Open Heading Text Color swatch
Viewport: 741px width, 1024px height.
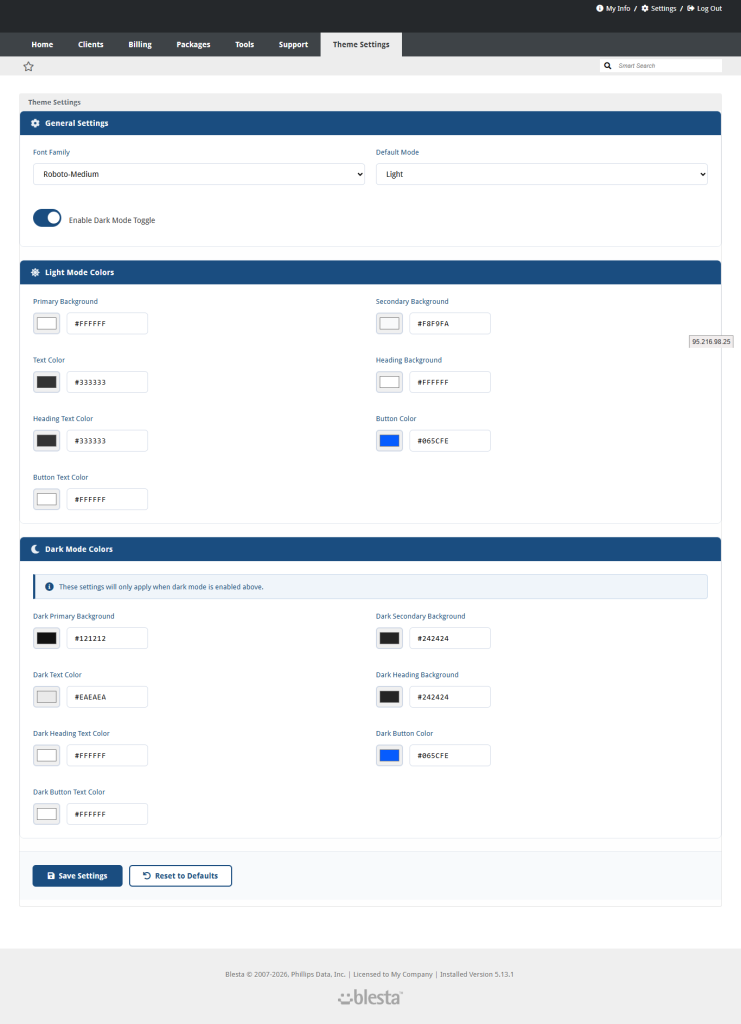click(46, 441)
